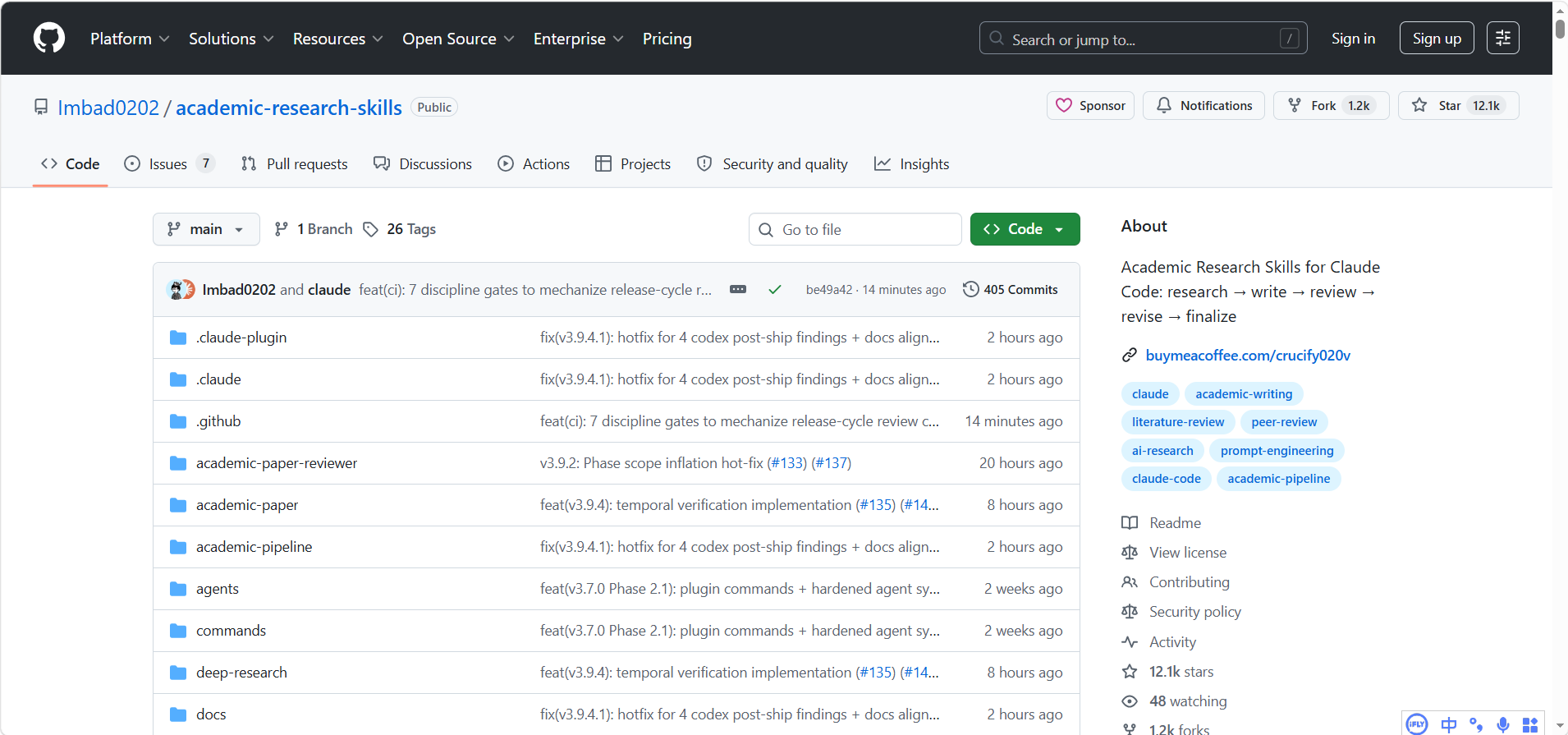Open the Pricing page
This screenshot has height=735, width=1568.
pos(667,39)
